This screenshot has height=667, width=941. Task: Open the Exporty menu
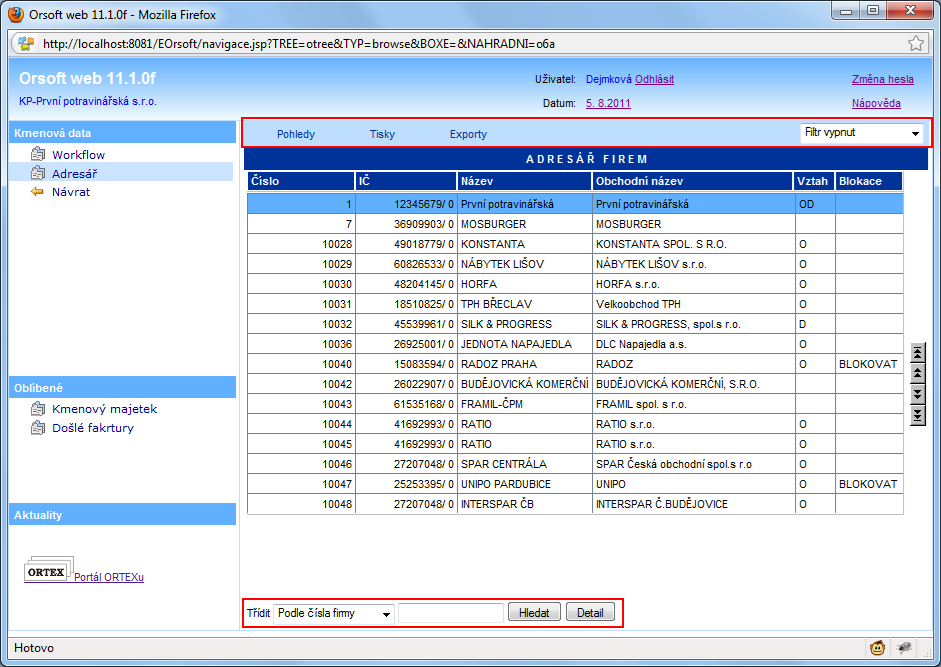[x=468, y=134]
